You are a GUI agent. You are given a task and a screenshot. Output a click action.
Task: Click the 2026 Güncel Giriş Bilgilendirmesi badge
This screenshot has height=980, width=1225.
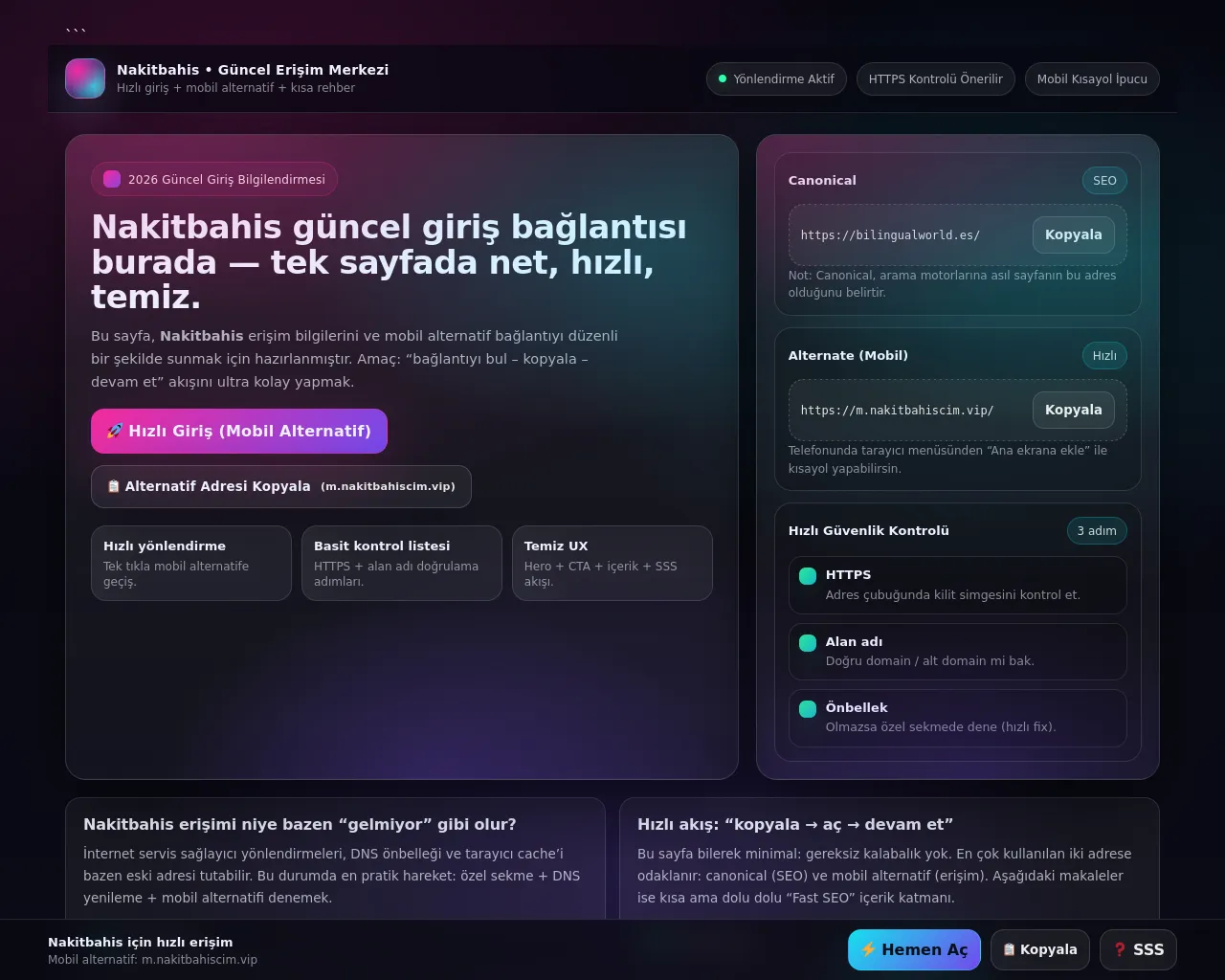(214, 179)
